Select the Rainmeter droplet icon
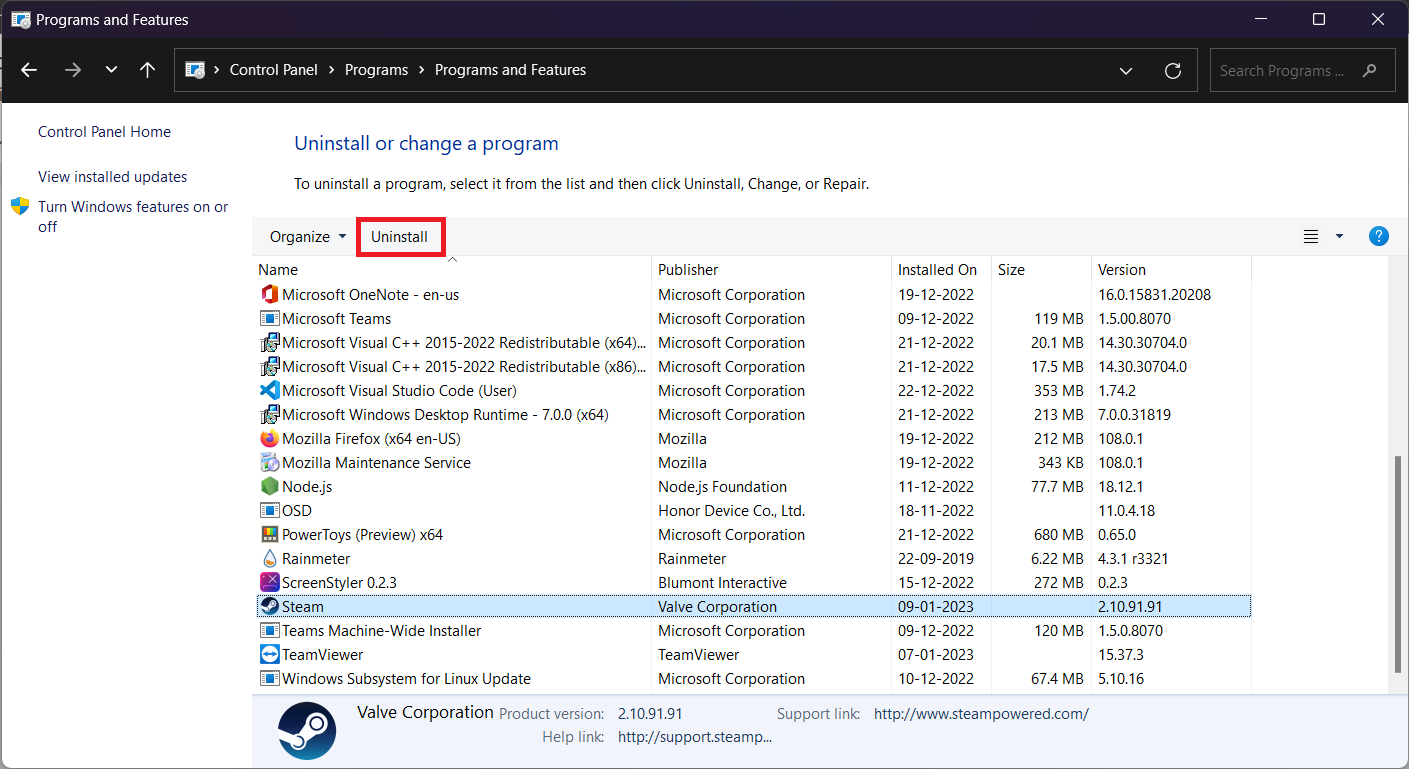1409x769 pixels. tap(269, 559)
